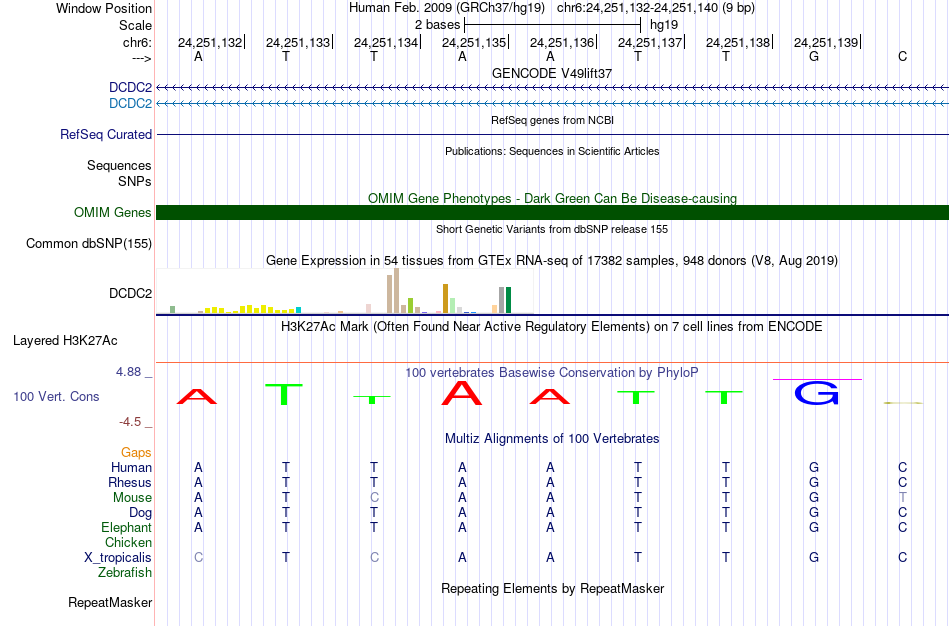The height and width of the screenshot is (626, 950).
Task: Click the Window Position label
Action: (x=104, y=8)
